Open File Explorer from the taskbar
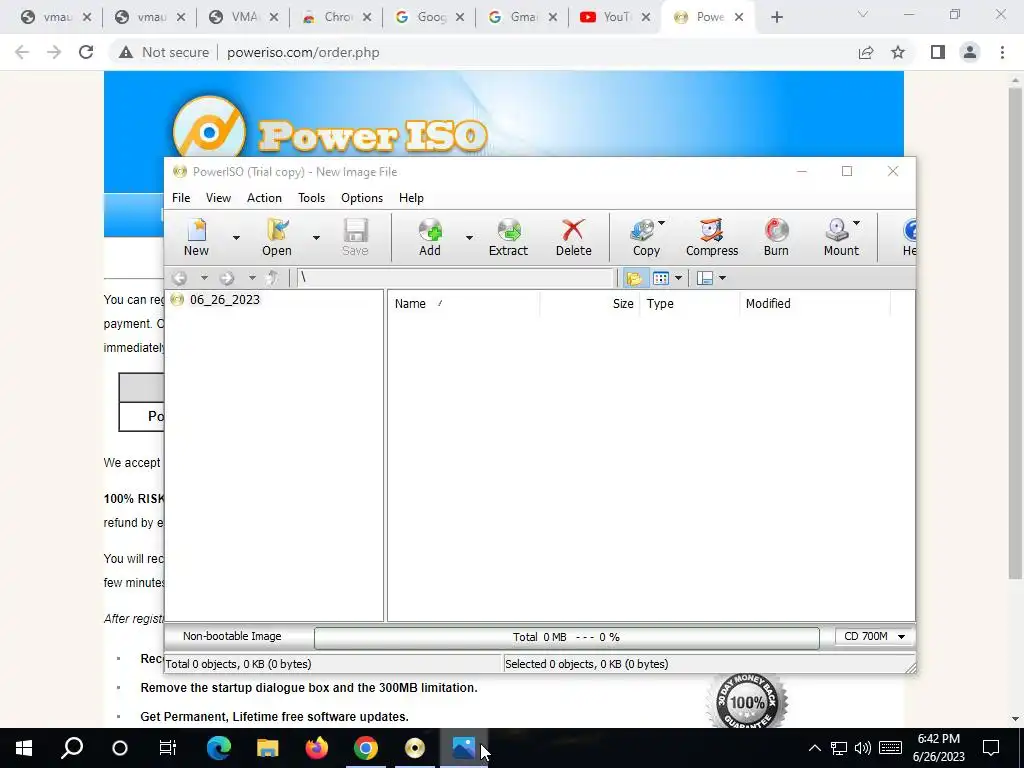This screenshot has height=768, width=1024. click(268, 748)
